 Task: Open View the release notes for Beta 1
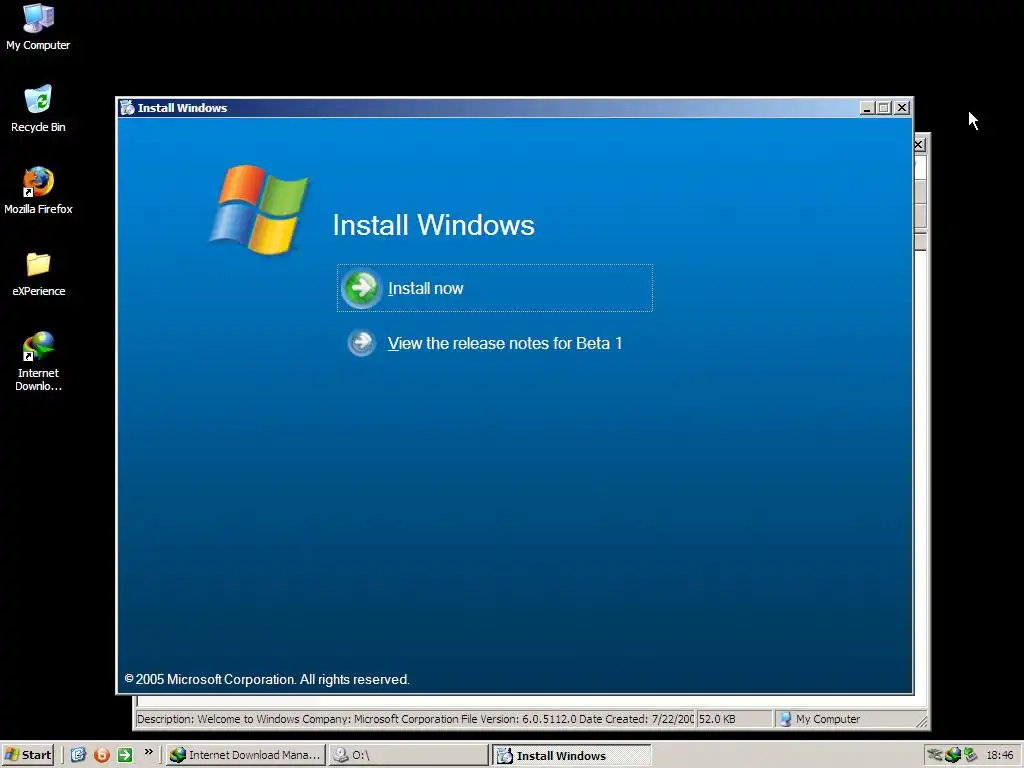[x=505, y=344]
